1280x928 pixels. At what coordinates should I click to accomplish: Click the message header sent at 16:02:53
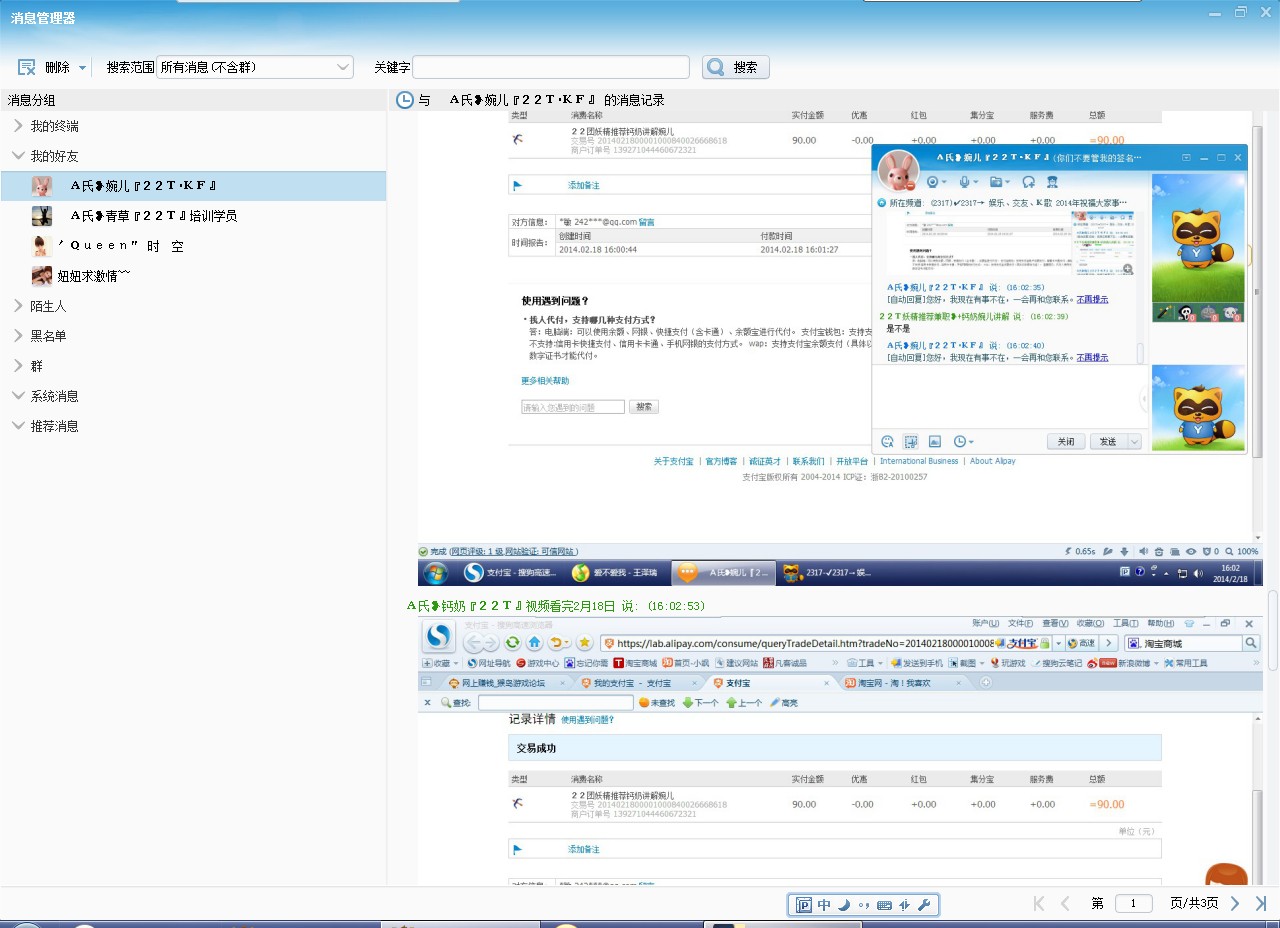click(557, 606)
